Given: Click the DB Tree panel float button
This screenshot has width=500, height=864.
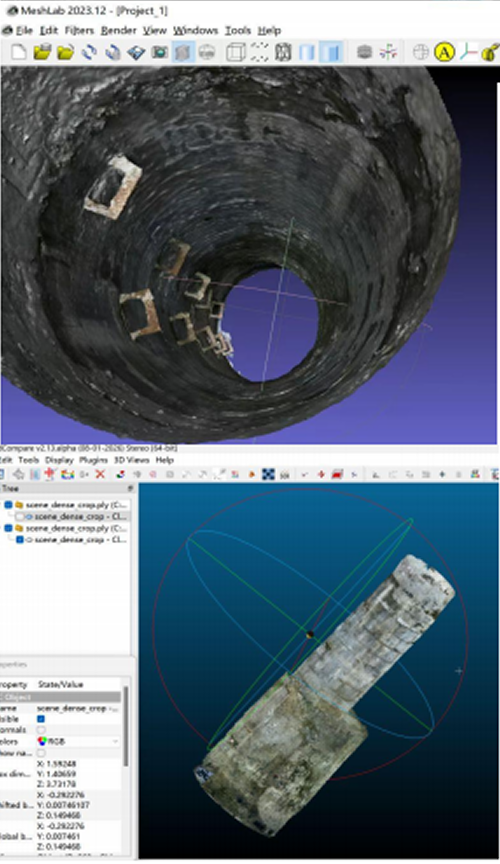Looking at the screenshot, I should tap(131, 489).
